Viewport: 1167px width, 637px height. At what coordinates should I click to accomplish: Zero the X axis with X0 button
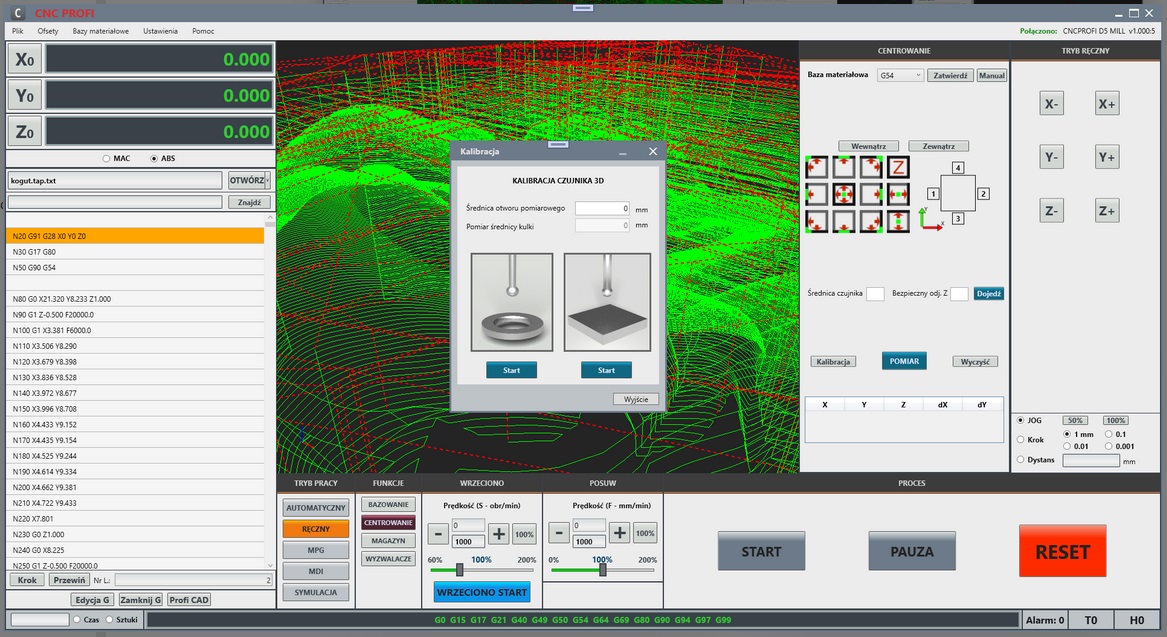[x=25, y=60]
